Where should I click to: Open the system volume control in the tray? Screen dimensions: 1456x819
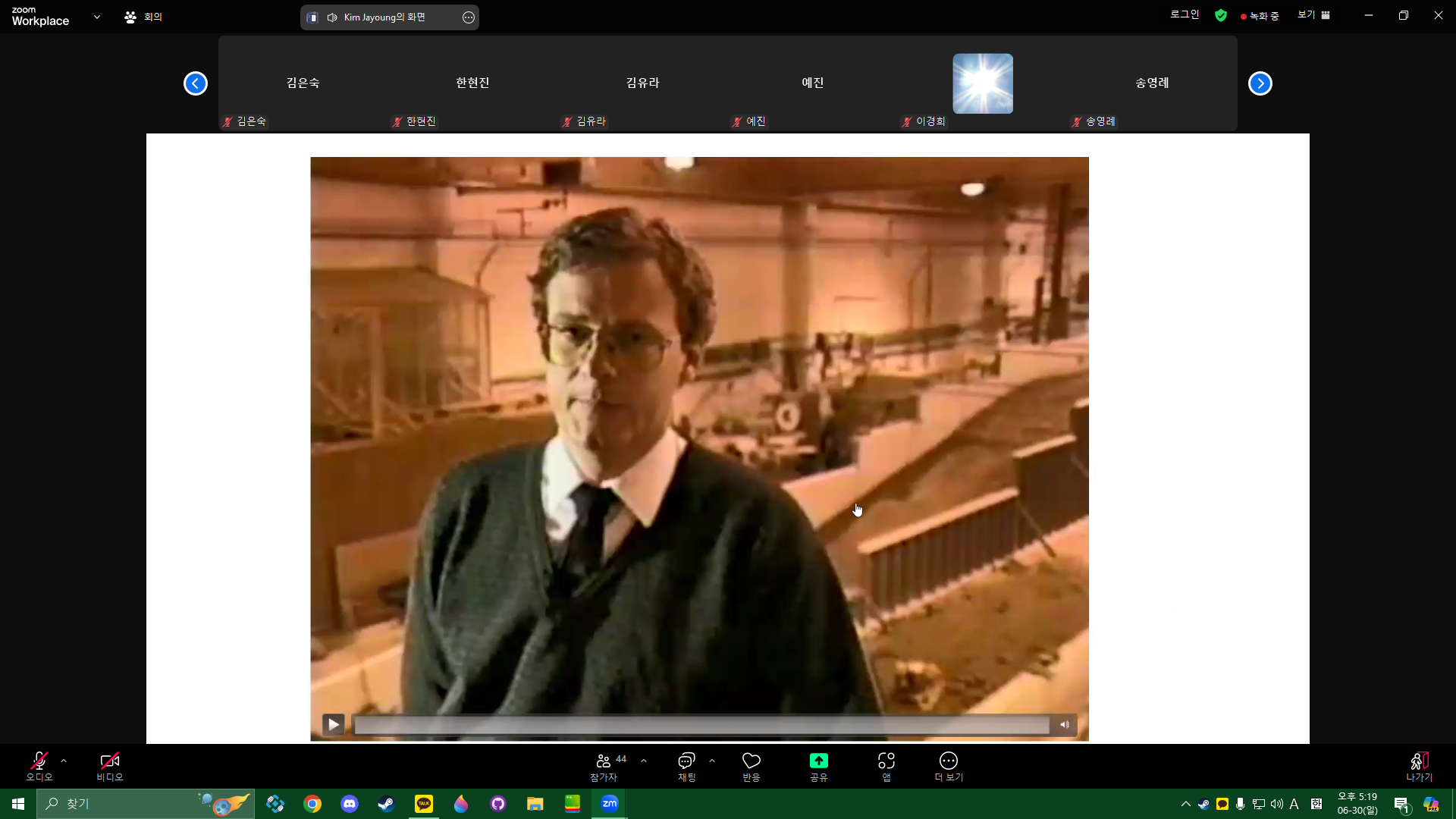click(1277, 804)
